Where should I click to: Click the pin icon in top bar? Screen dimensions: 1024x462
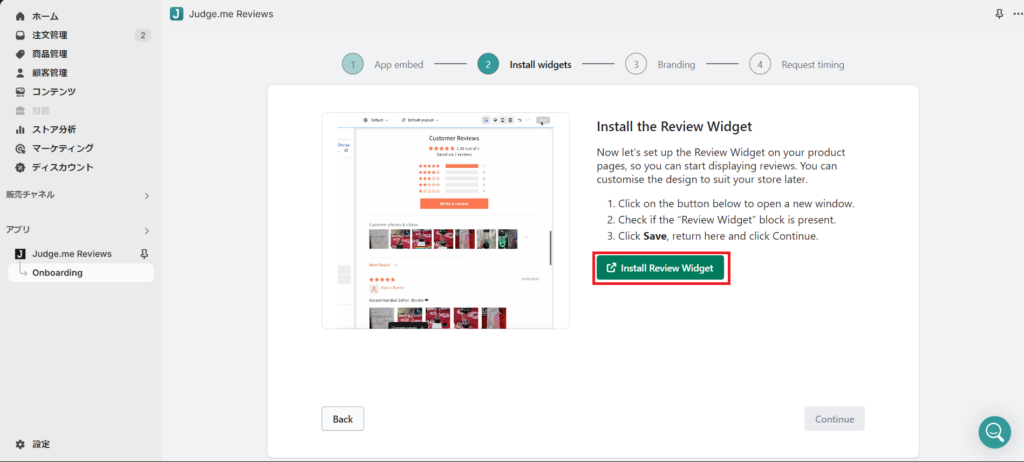point(999,14)
